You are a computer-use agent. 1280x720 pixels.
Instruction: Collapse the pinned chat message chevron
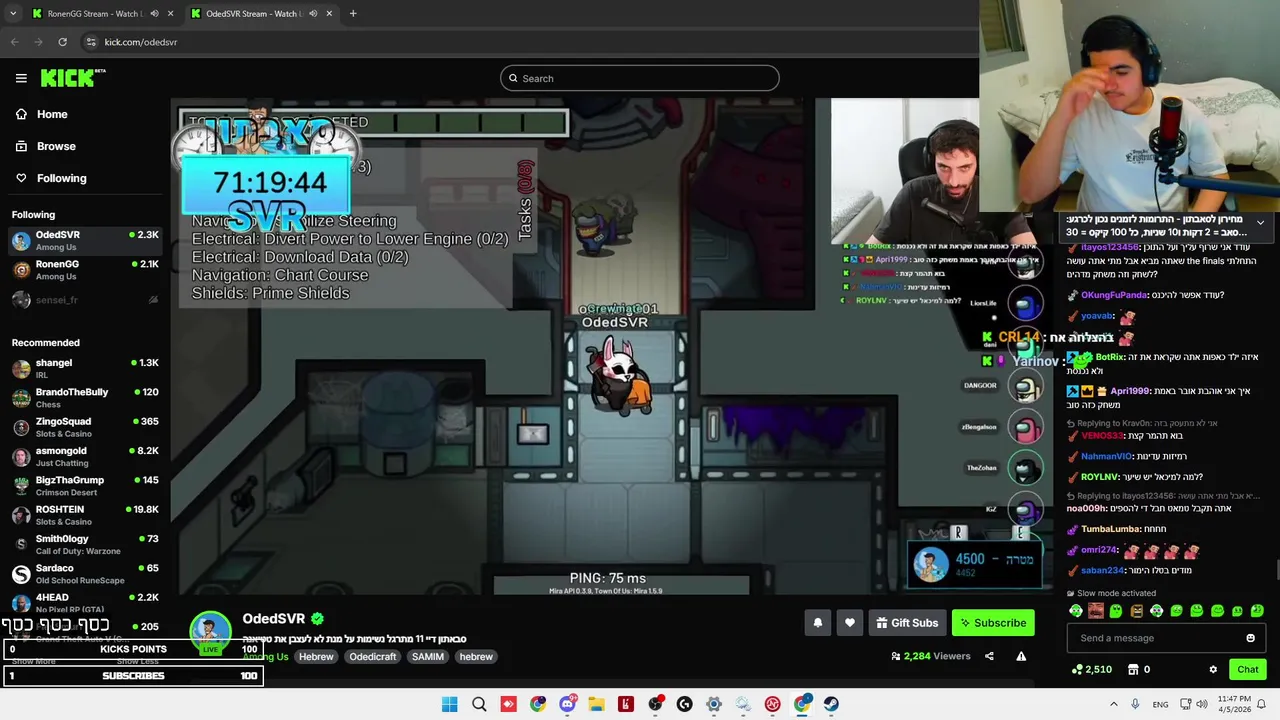click(1260, 223)
